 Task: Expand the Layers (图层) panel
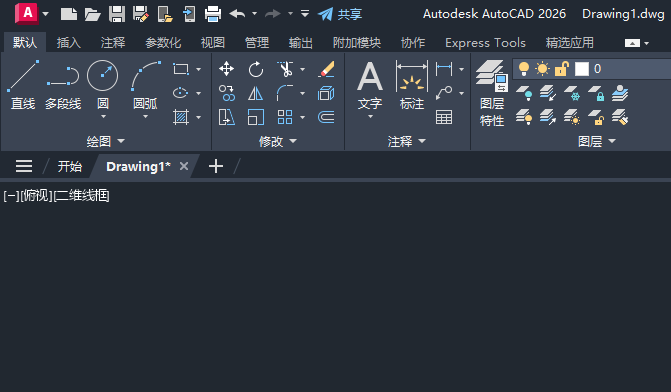pos(597,141)
